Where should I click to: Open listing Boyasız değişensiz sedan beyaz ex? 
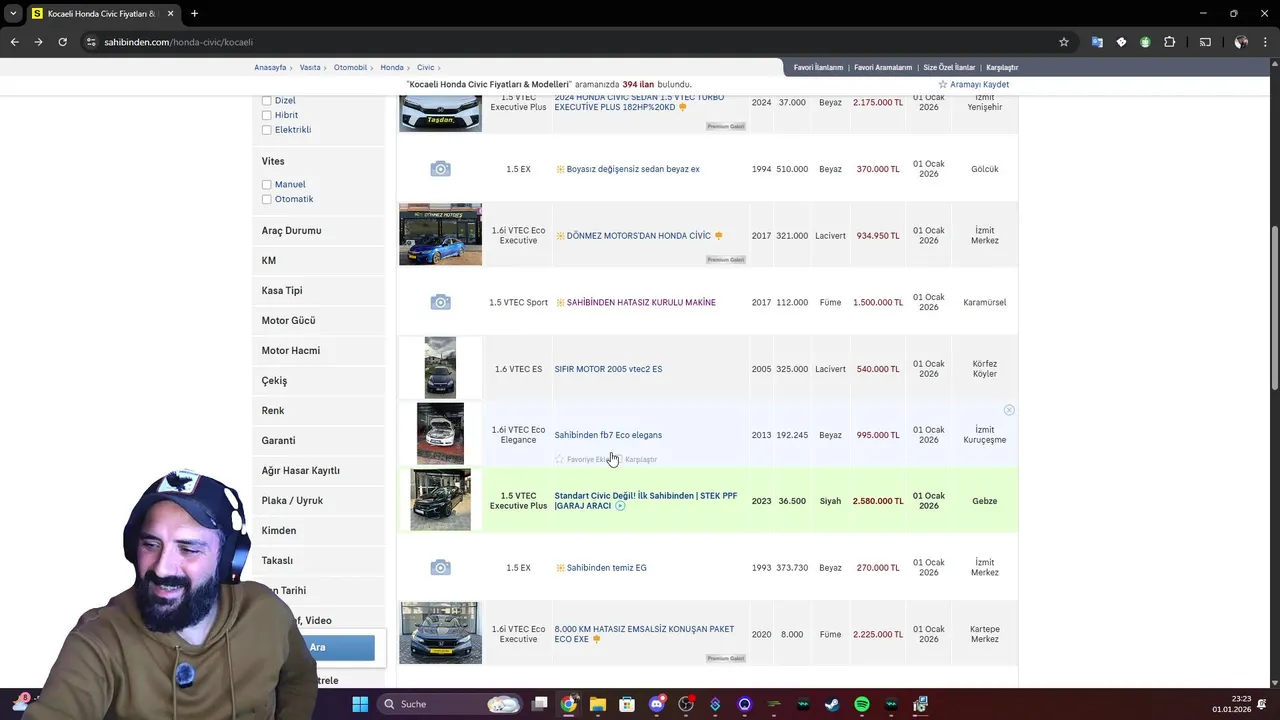pyautogui.click(x=633, y=169)
